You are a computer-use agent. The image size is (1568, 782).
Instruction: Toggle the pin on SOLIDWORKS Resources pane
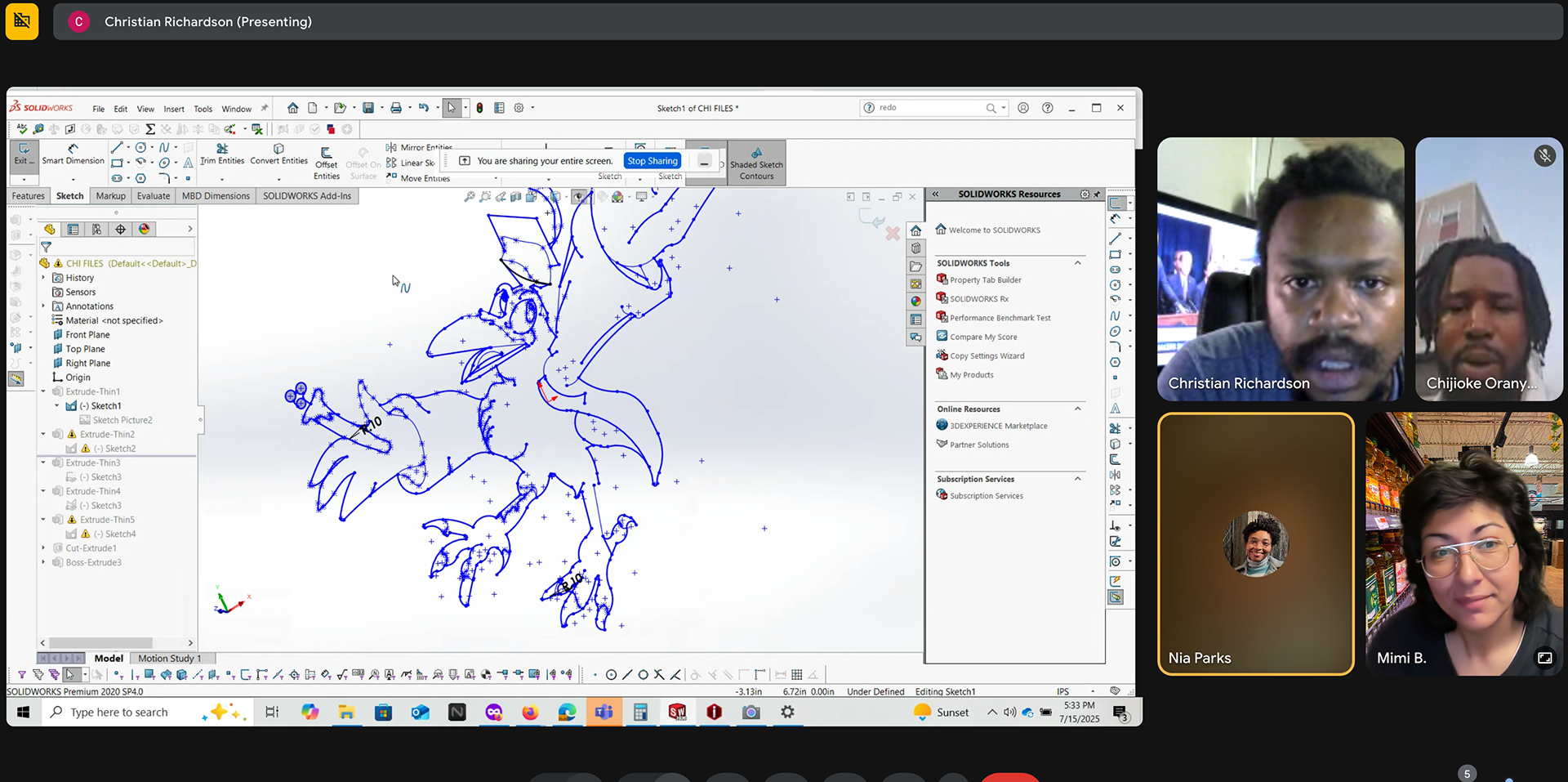pyautogui.click(x=1097, y=194)
